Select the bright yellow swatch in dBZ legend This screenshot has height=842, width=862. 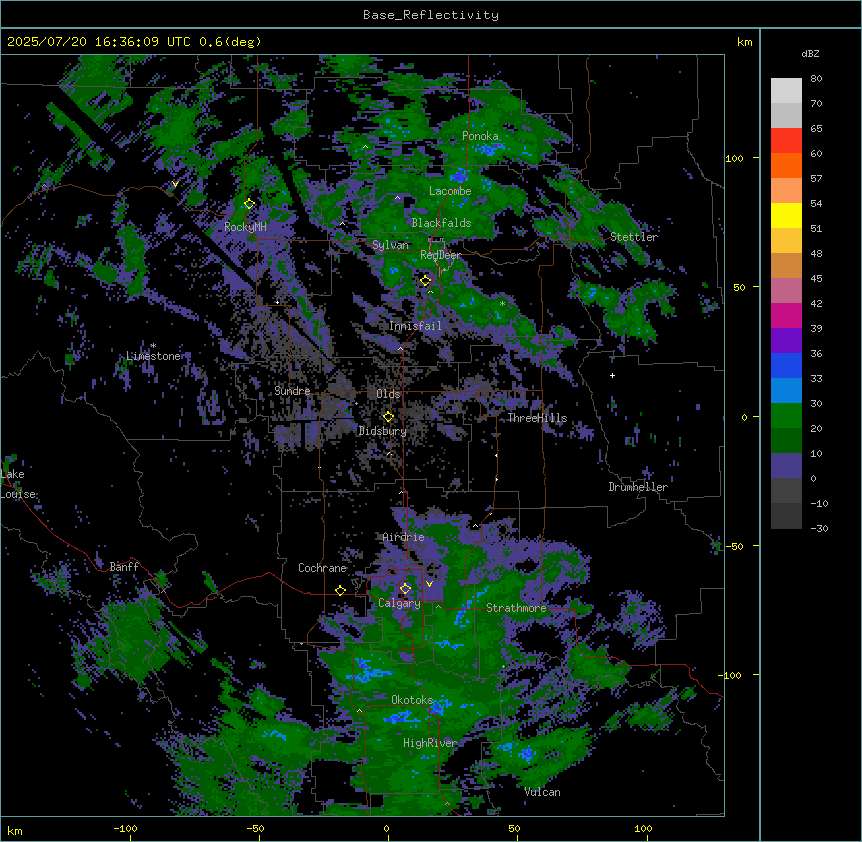pos(786,215)
